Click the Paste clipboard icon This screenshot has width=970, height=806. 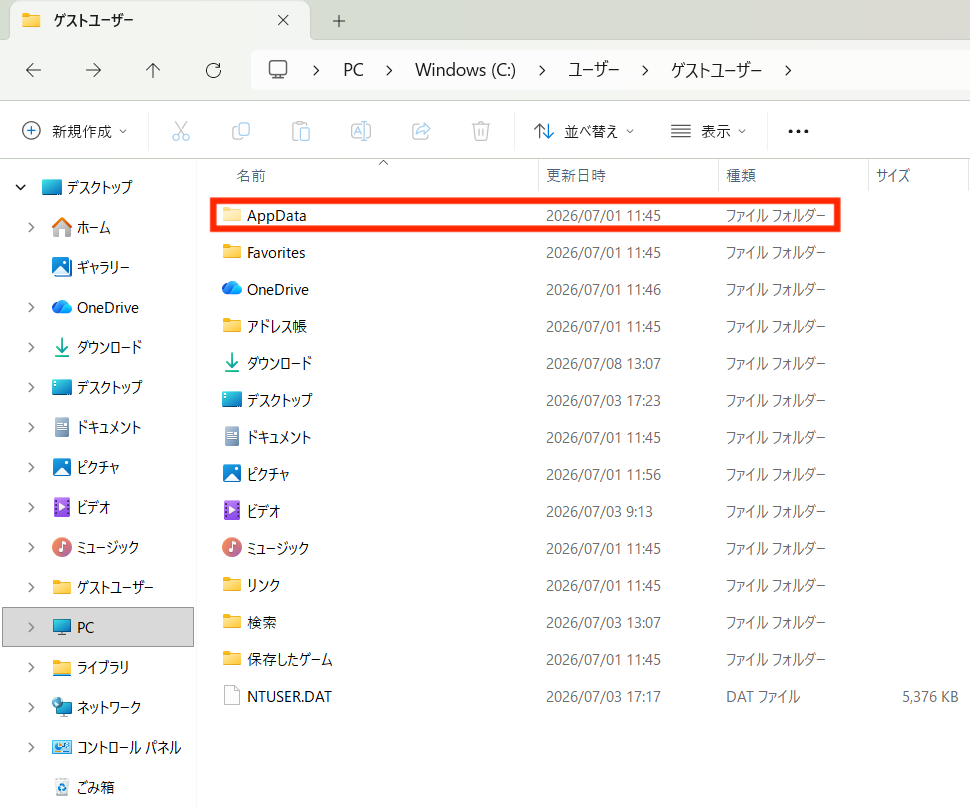(x=301, y=131)
